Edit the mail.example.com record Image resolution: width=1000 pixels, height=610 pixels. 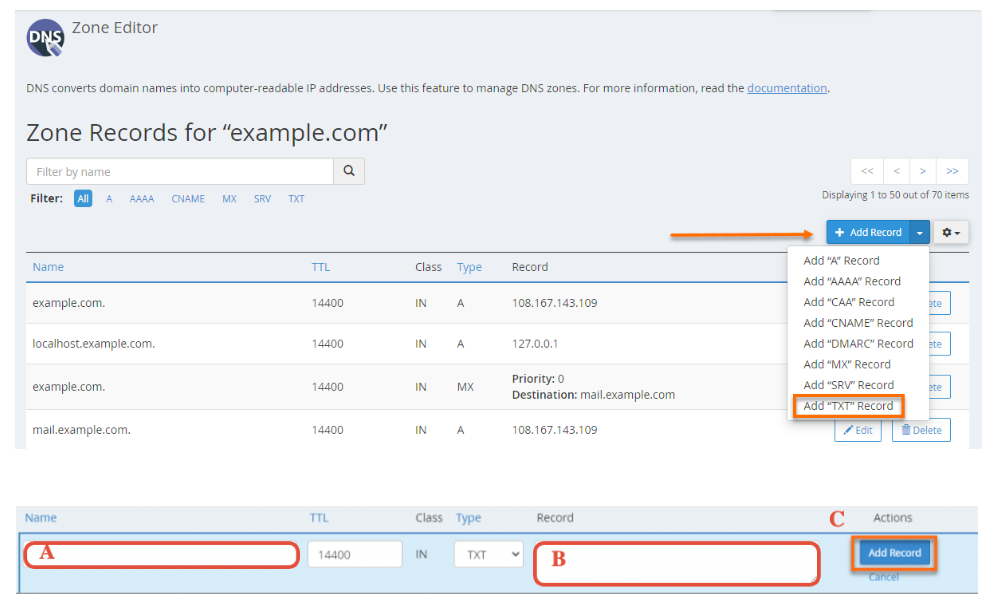tap(857, 430)
